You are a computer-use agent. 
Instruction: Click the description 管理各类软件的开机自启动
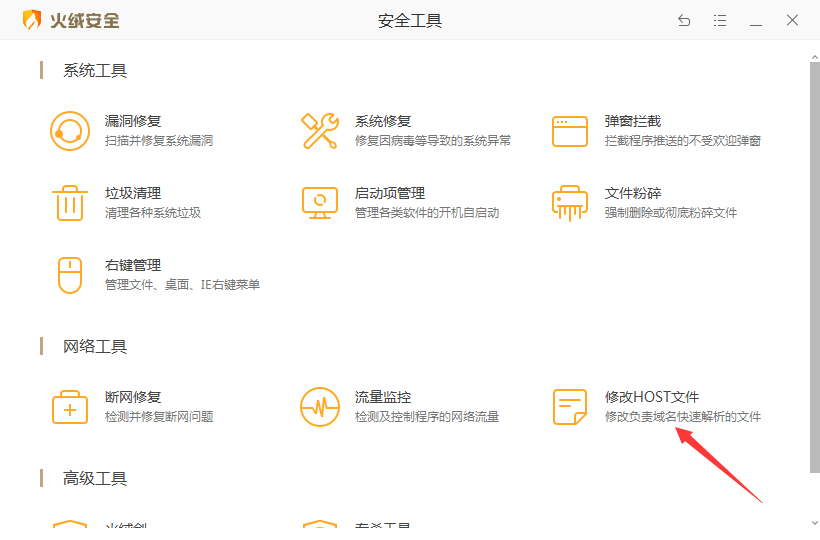click(427, 213)
